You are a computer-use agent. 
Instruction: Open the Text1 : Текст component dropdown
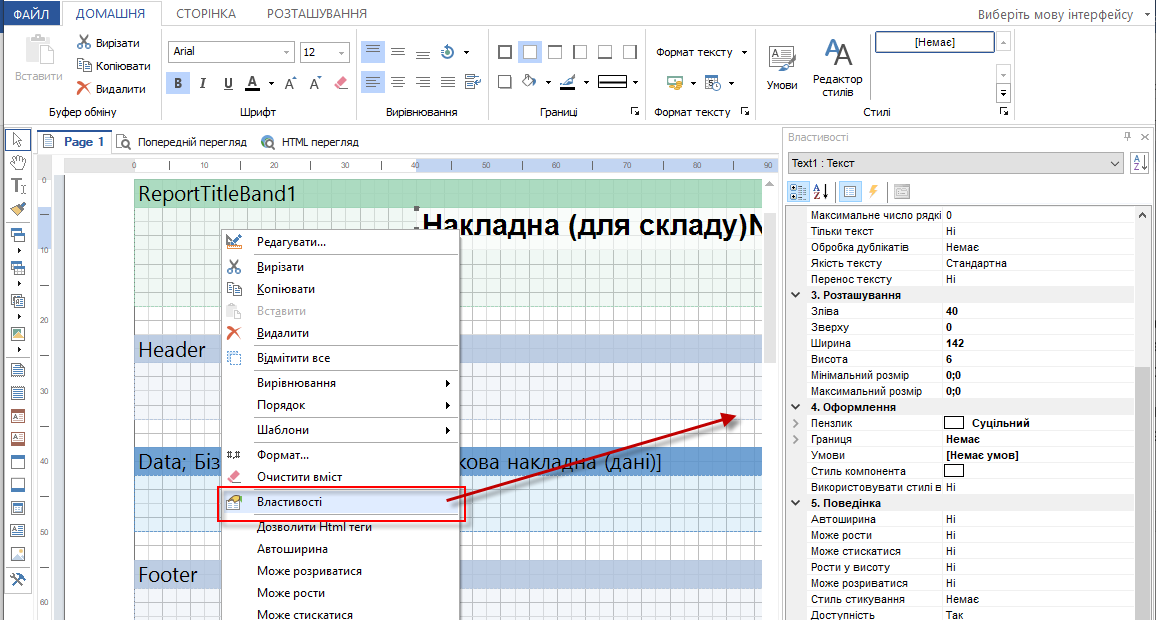(x=1115, y=163)
